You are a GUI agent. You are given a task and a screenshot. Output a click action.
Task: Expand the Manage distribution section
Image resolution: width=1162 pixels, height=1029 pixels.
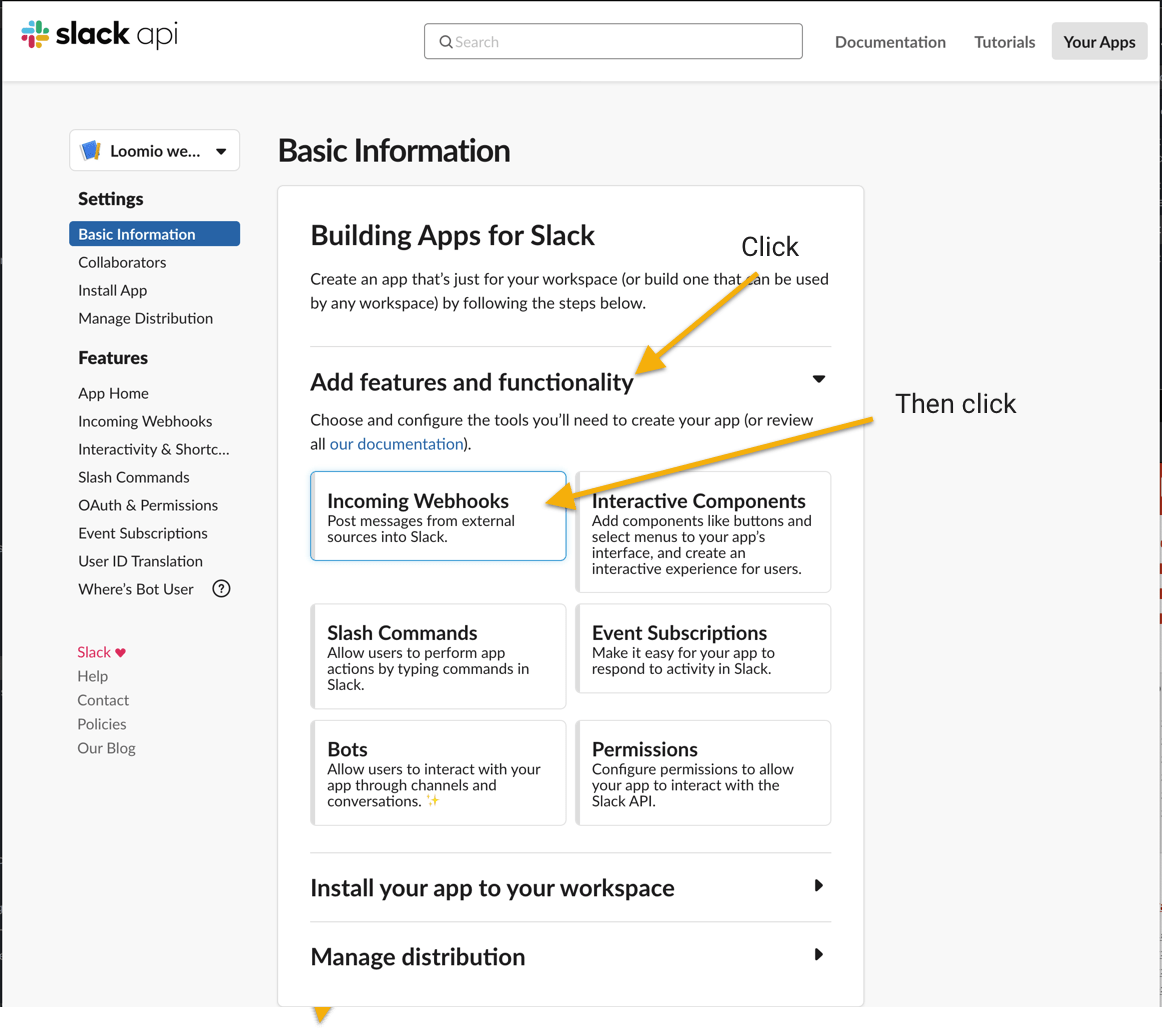818,954
